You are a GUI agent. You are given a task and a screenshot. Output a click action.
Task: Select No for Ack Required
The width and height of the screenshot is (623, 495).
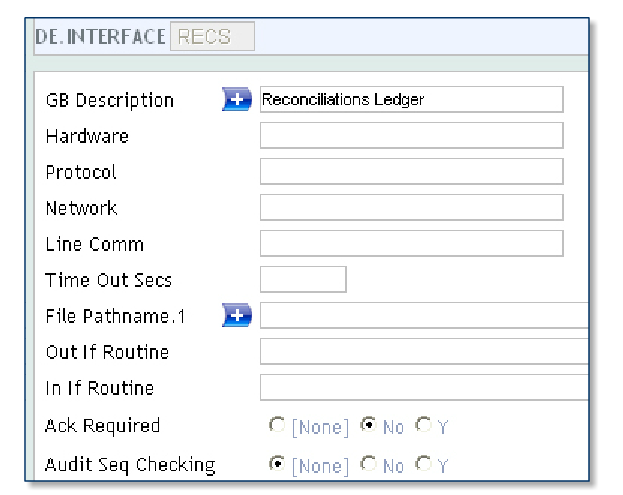point(368,427)
